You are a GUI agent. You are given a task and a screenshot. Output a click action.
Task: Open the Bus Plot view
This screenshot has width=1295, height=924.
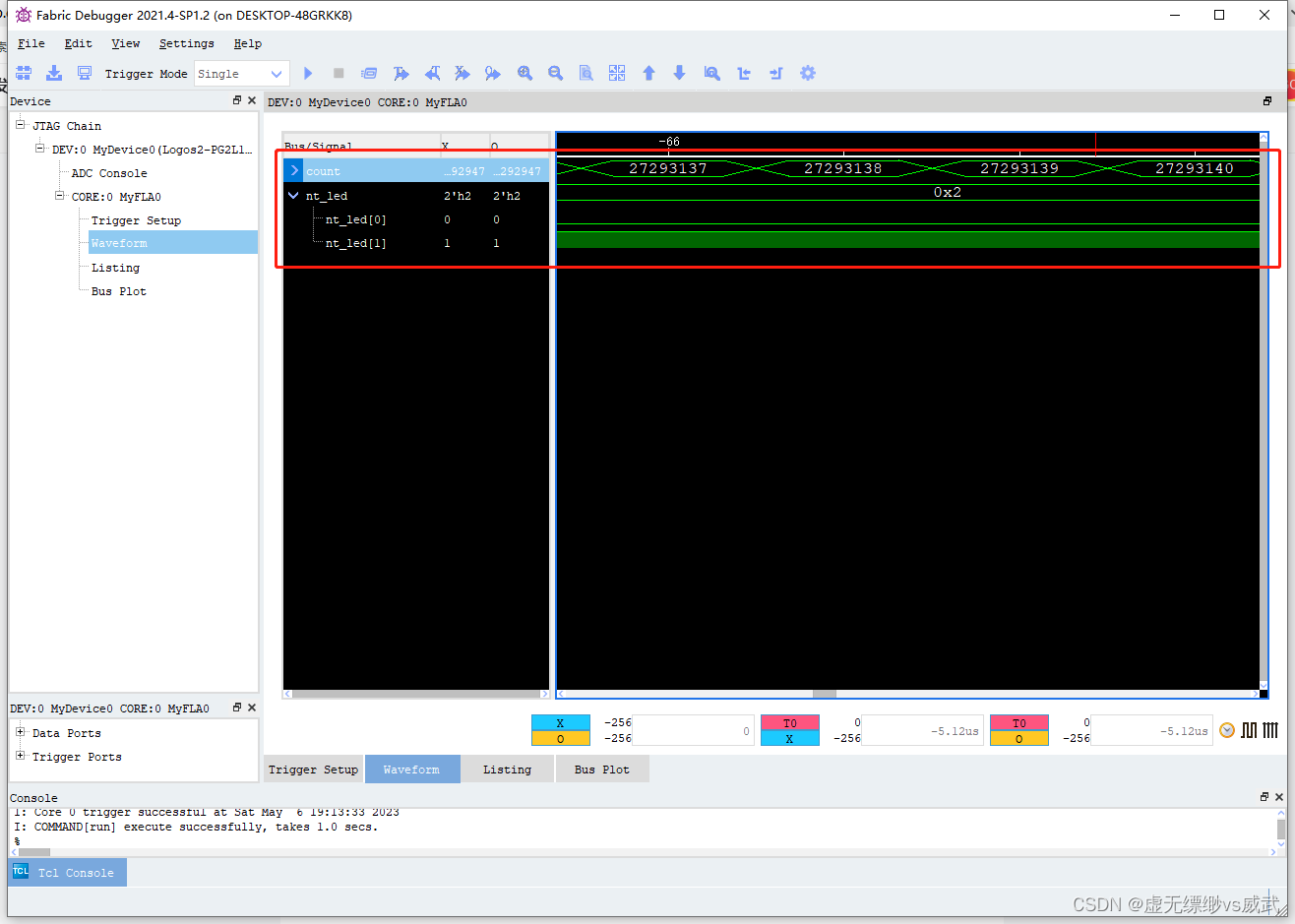[x=602, y=769]
